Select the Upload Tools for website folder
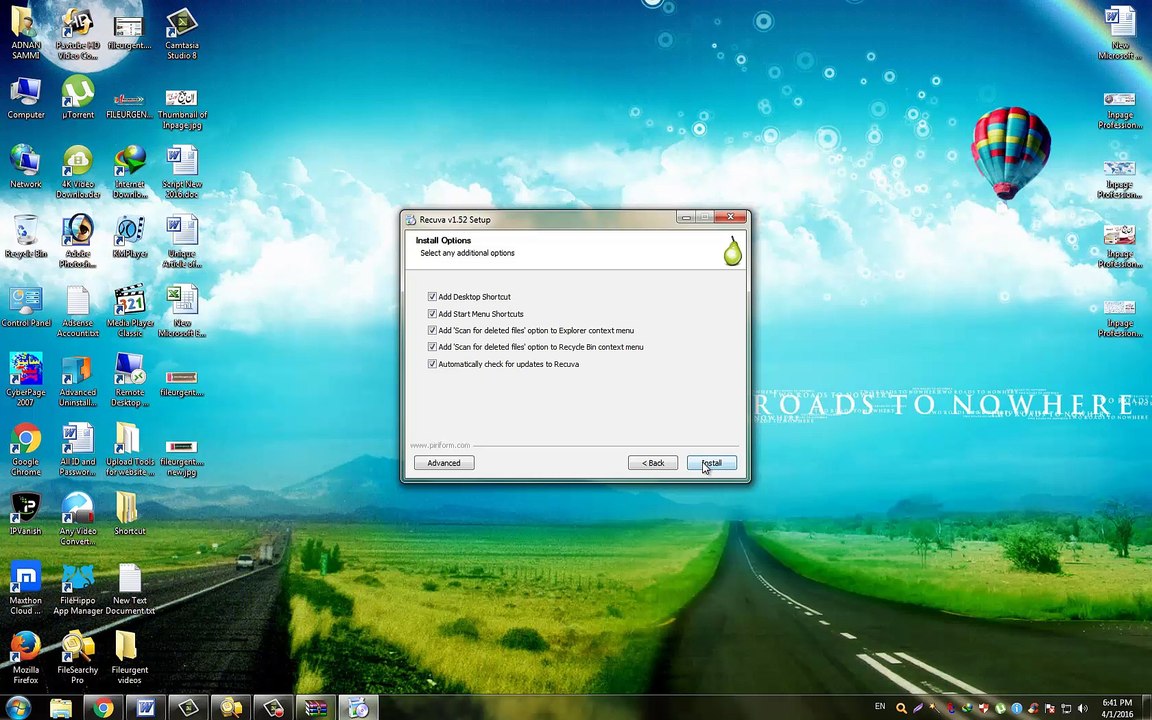 pos(129,448)
